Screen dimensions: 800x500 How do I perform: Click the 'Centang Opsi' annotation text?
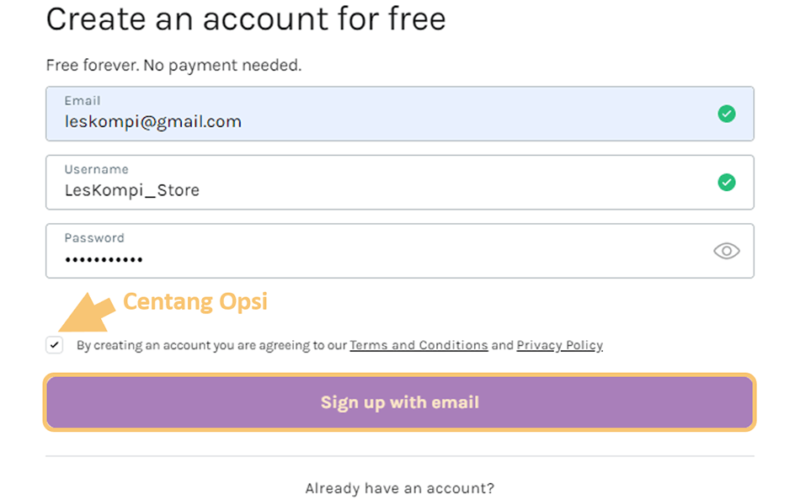[195, 302]
